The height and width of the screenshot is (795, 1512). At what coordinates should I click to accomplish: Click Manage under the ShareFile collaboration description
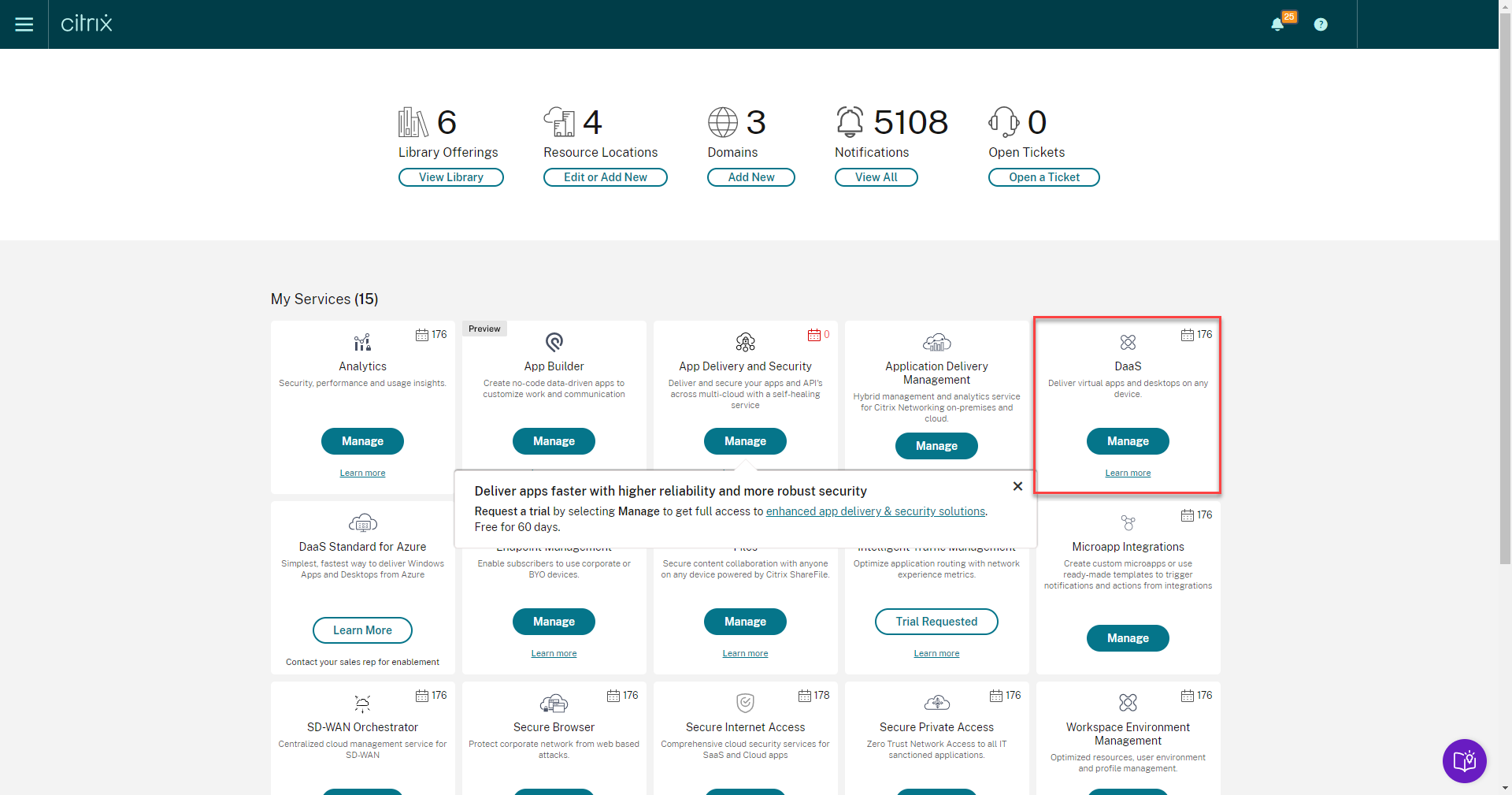(746, 622)
